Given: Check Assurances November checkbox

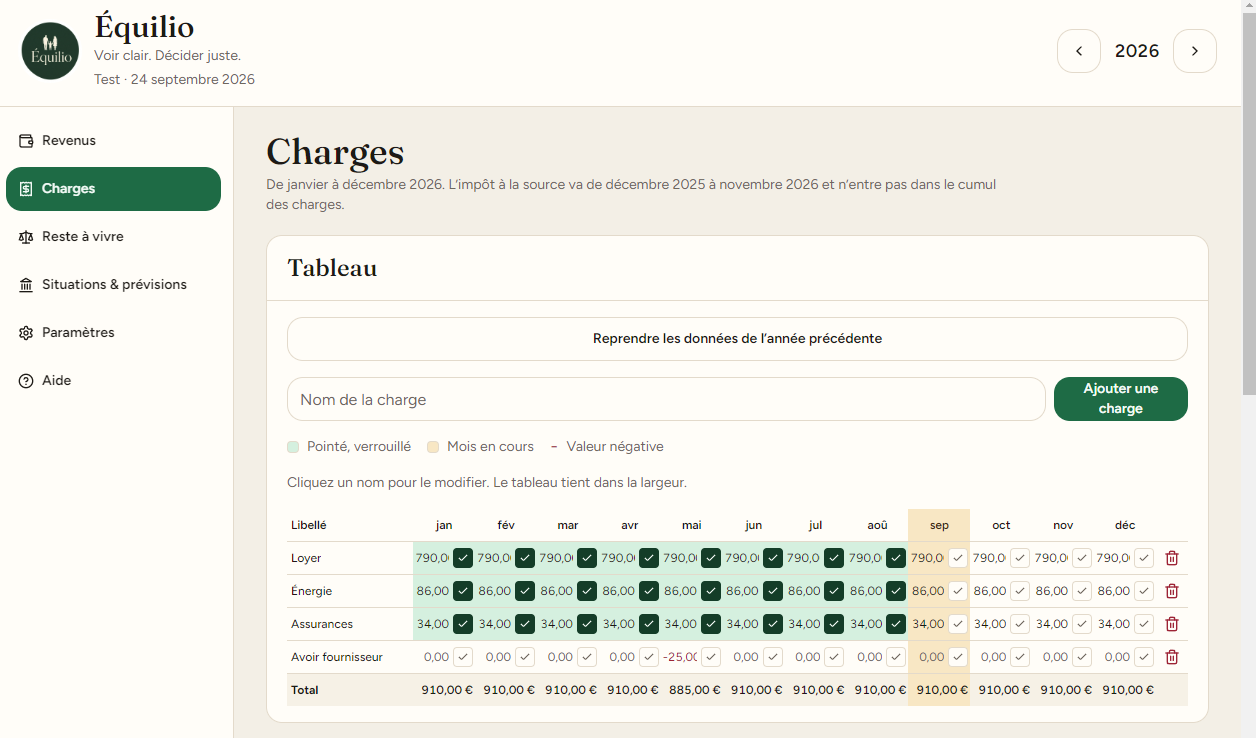Looking at the screenshot, I should pos(1082,624).
